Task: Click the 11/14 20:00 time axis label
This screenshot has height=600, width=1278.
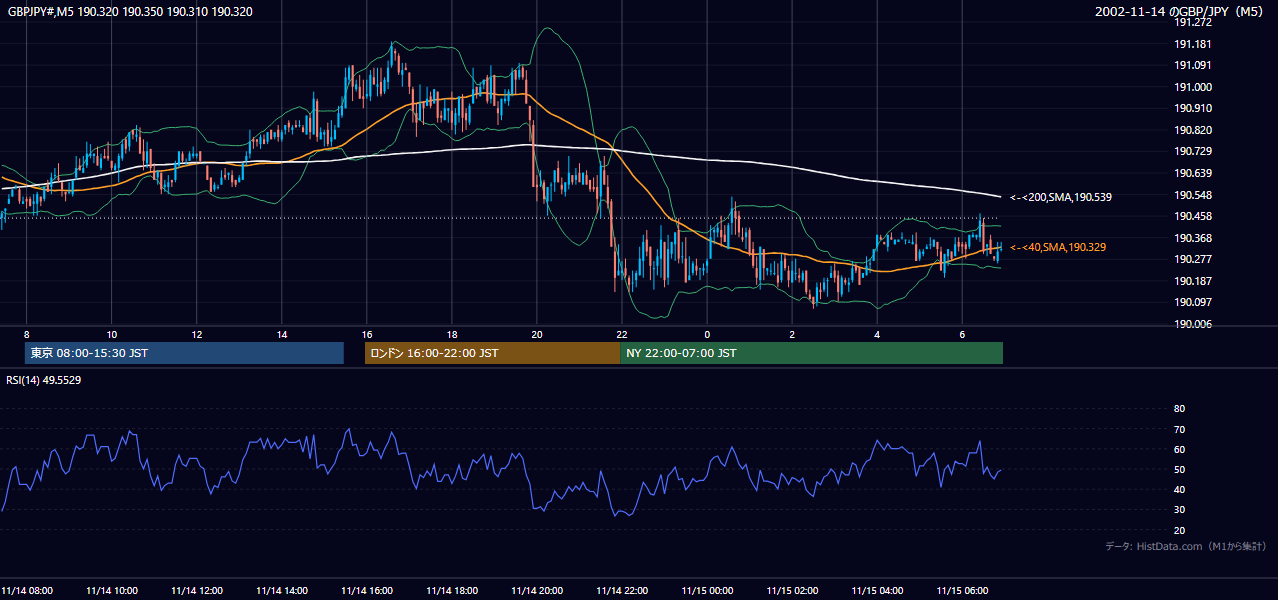Action: [x=537, y=590]
